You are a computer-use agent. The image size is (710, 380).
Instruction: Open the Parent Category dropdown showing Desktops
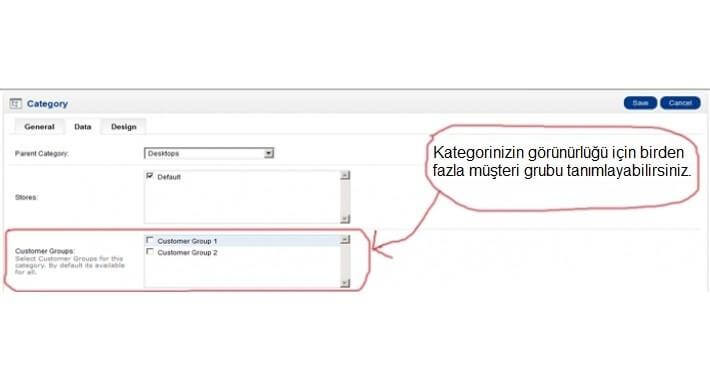209,154
